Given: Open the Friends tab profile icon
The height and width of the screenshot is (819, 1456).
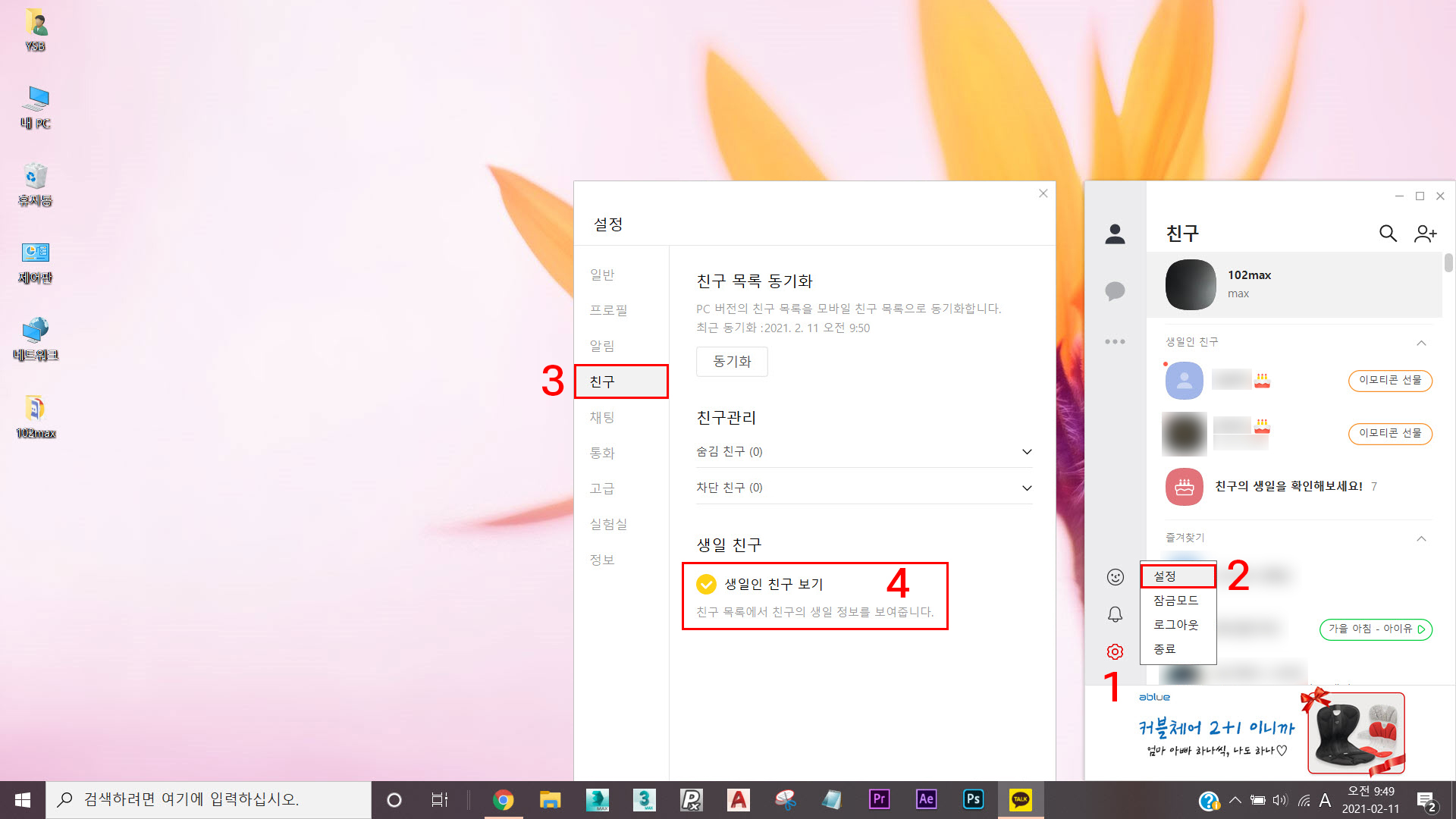Looking at the screenshot, I should point(1115,234).
